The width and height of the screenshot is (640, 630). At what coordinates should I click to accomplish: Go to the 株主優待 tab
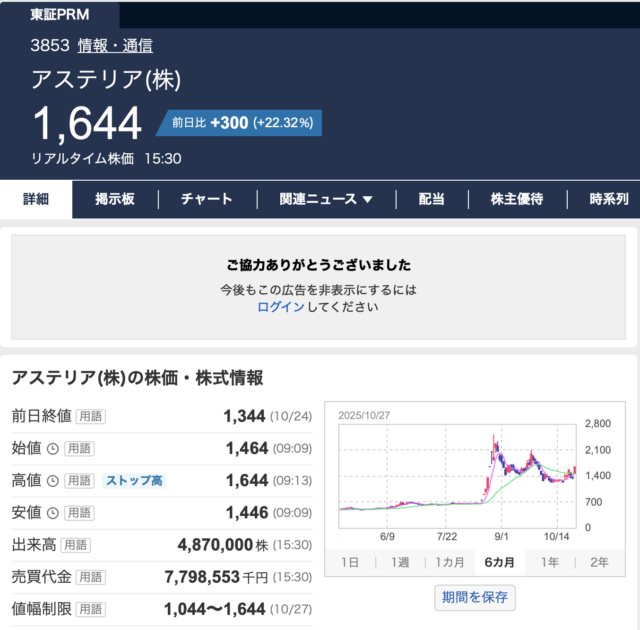tap(517, 199)
